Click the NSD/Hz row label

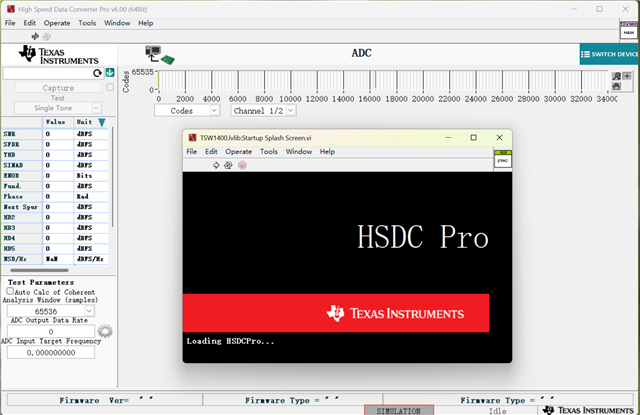pyautogui.click(x=15, y=259)
